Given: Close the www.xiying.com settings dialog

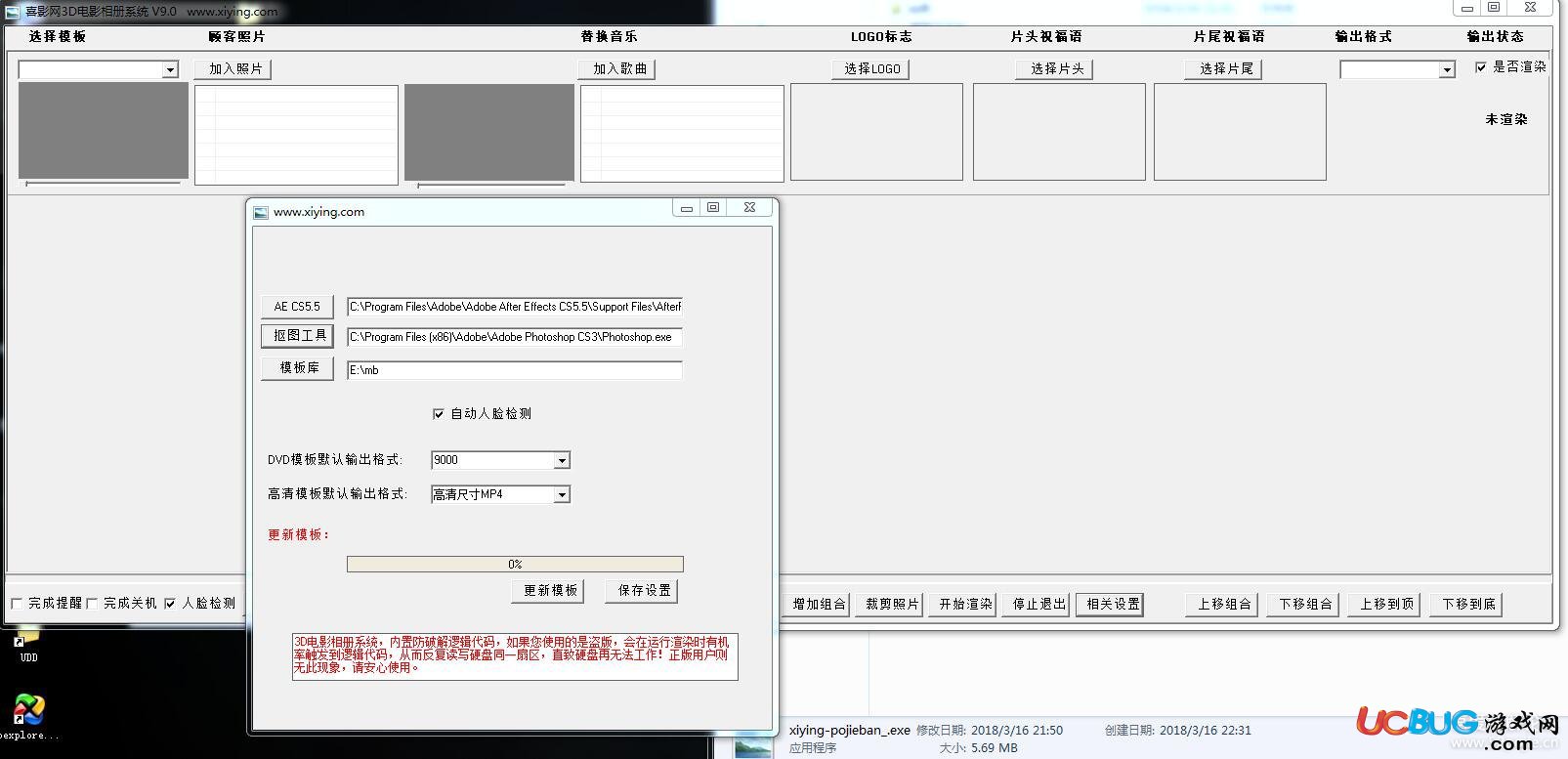Looking at the screenshot, I should point(749,208).
